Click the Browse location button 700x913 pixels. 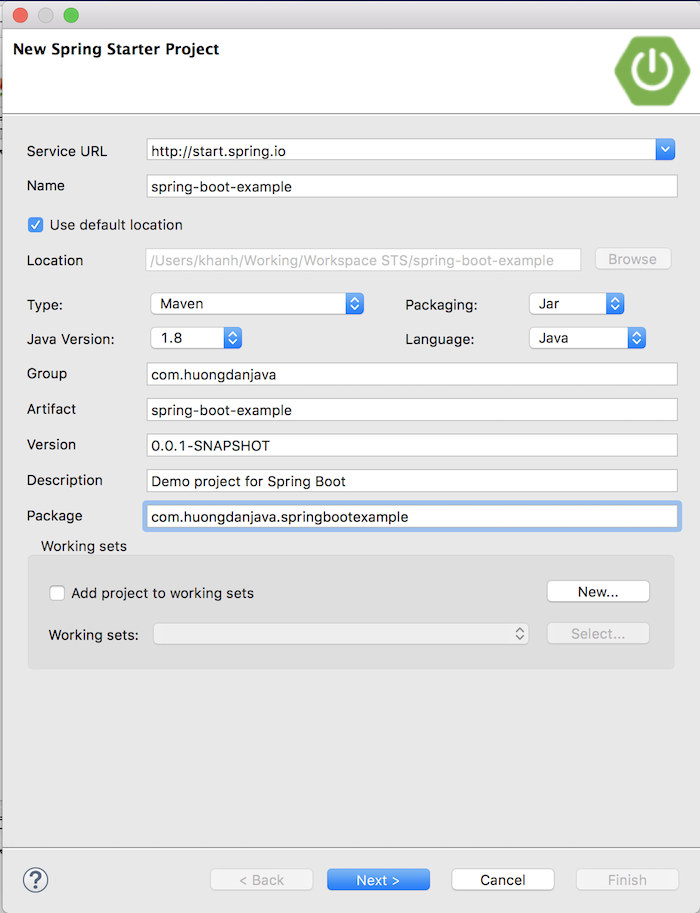pos(632,259)
